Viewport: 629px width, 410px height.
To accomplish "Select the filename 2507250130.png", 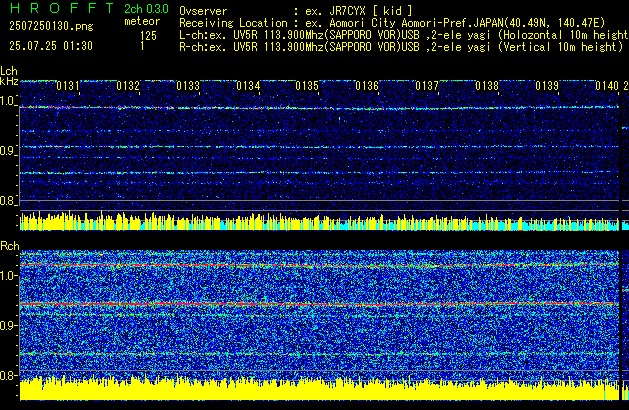I will 51,26.
